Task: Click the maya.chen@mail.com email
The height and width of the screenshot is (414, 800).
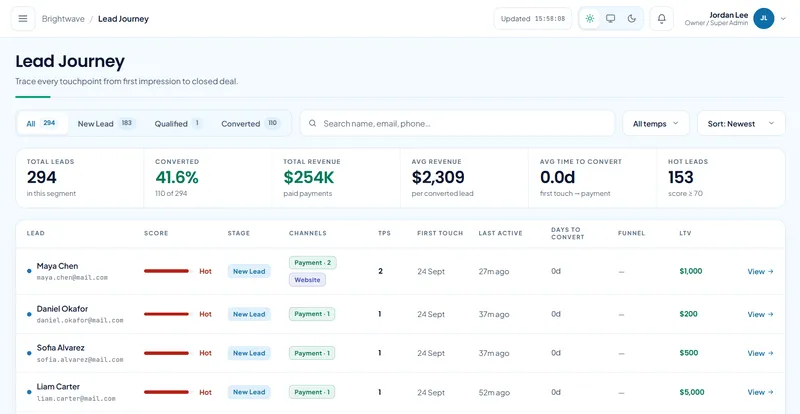Action: 72,278
